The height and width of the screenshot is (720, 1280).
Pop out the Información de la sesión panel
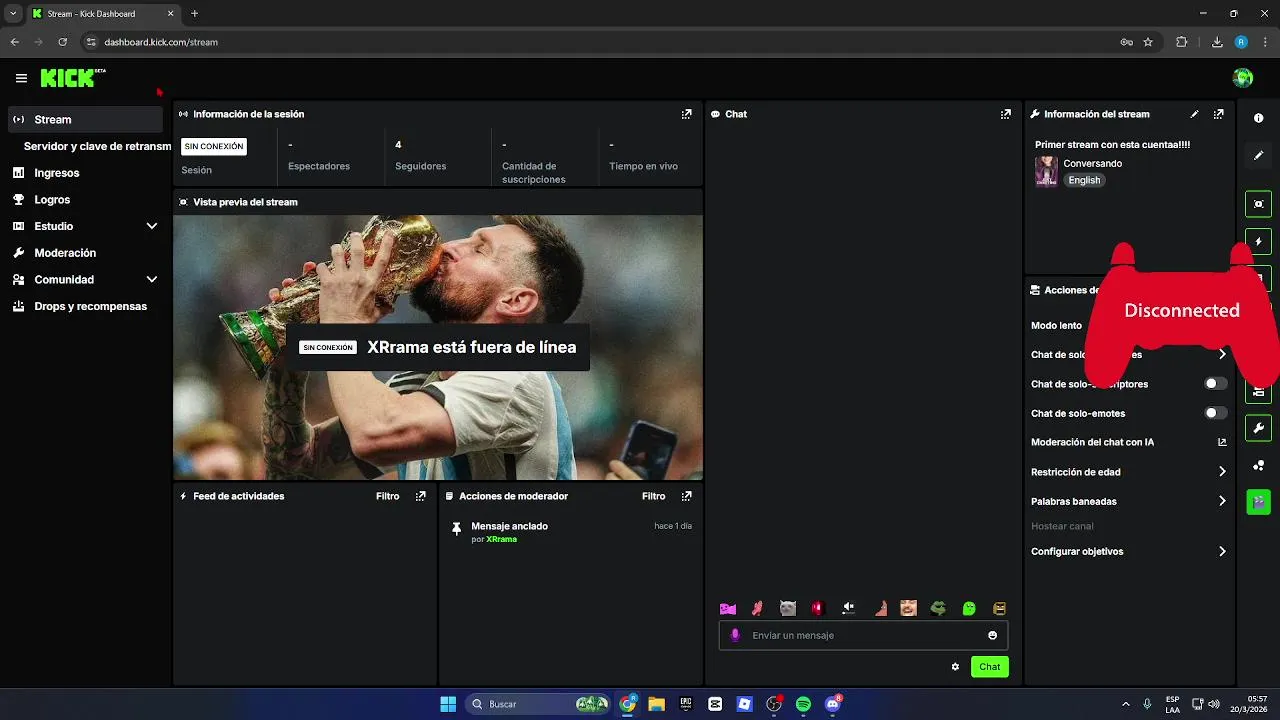click(686, 114)
